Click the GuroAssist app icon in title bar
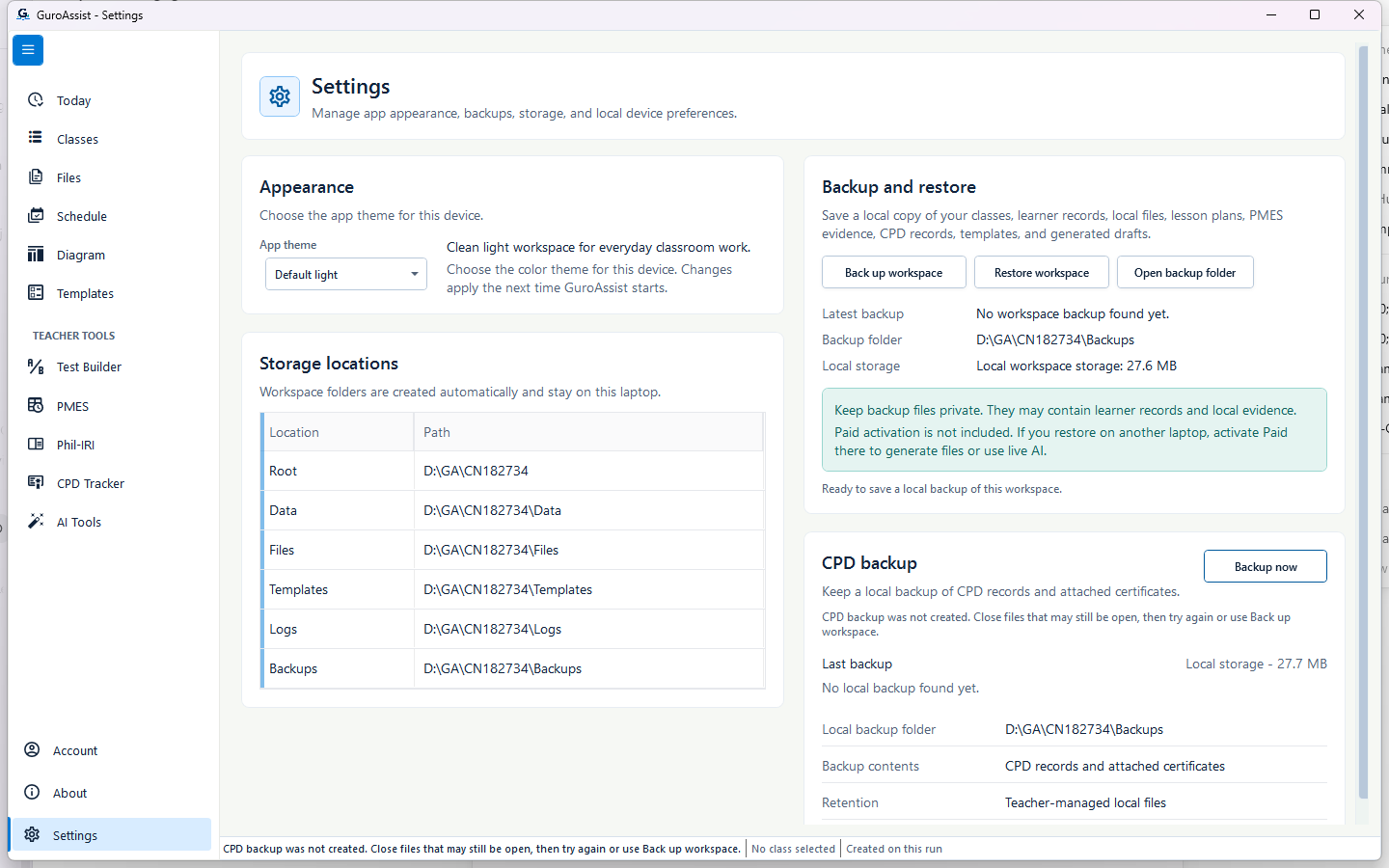This screenshot has width=1389, height=868. (23, 14)
